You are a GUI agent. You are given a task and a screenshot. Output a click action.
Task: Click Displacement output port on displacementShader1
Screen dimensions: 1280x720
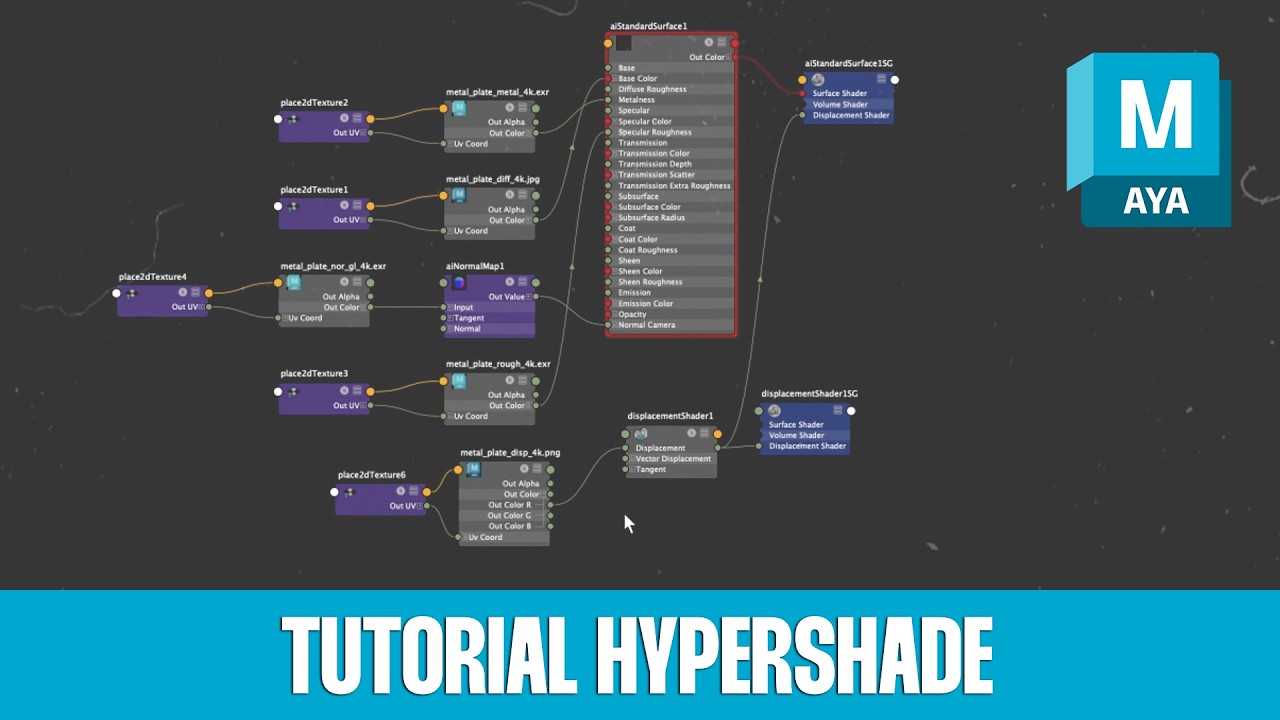718,448
